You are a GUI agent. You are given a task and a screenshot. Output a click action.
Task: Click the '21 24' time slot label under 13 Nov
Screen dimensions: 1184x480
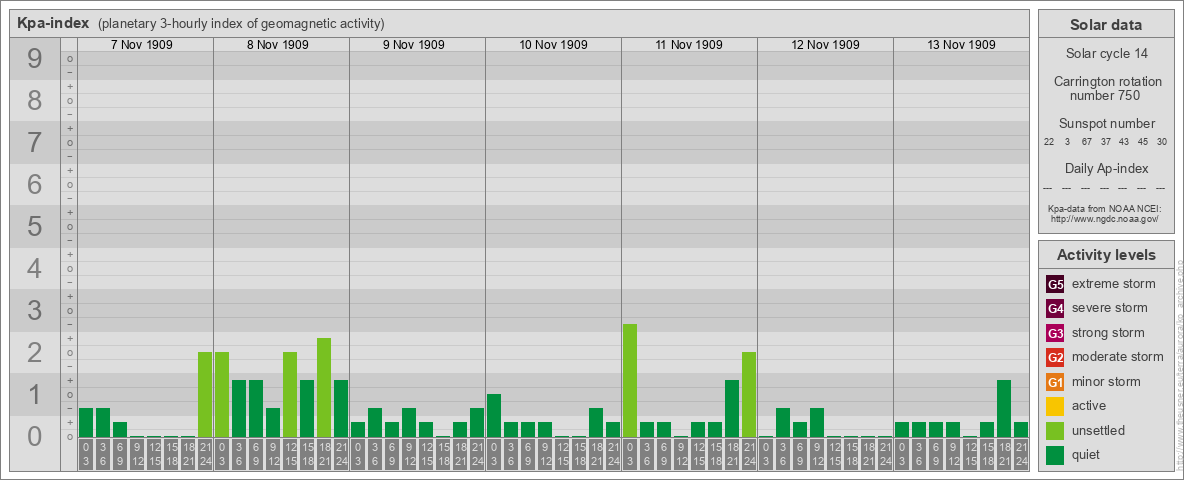coord(1021,455)
